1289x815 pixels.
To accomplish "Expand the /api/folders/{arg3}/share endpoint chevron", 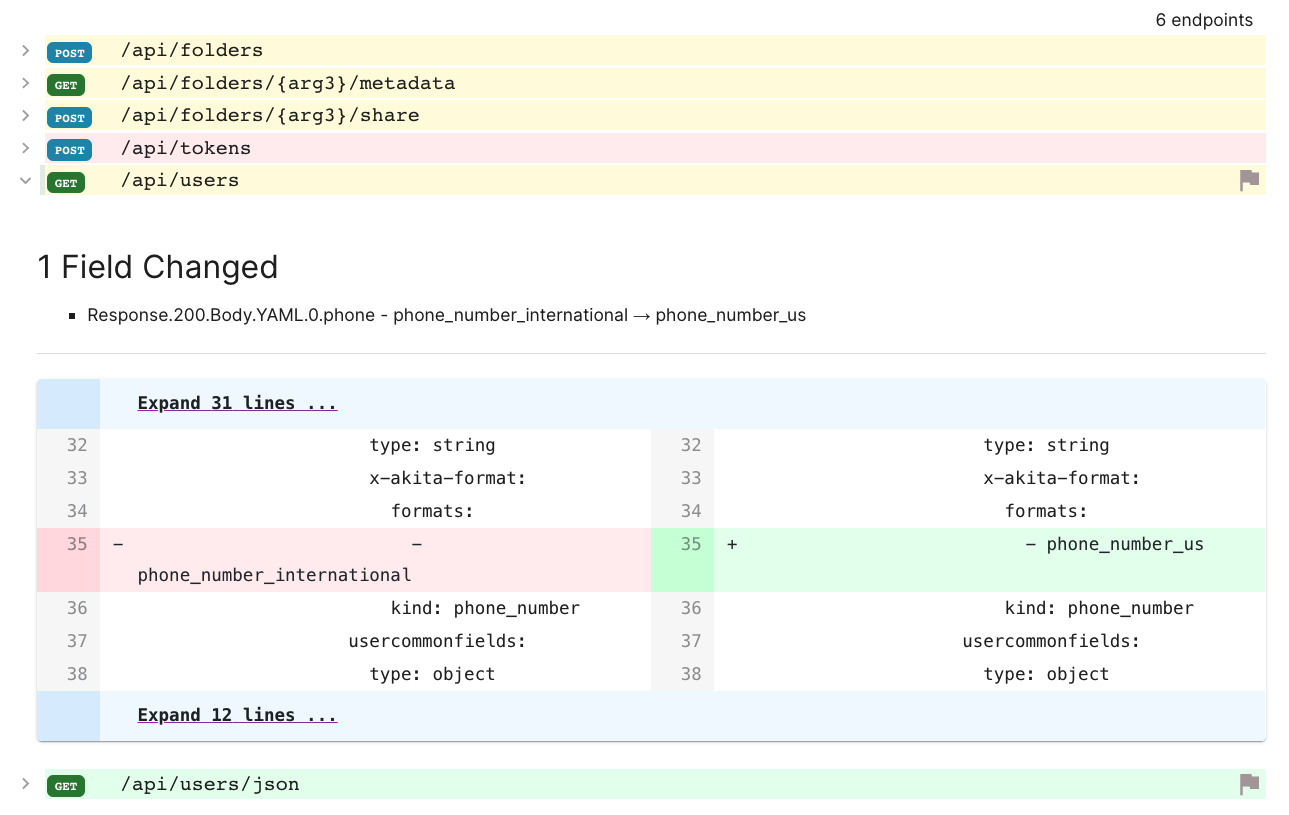I will (x=26, y=115).
